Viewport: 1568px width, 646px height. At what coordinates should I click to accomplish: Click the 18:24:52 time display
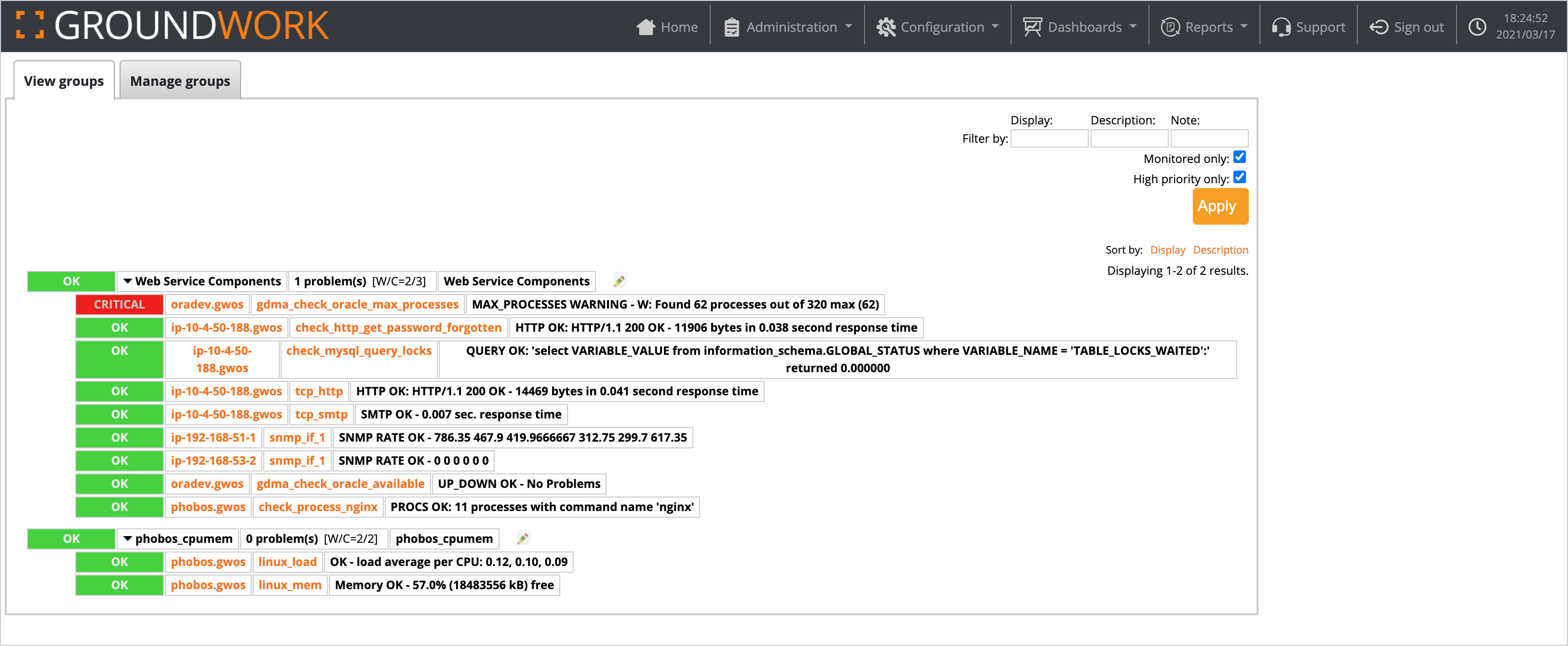1525,18
